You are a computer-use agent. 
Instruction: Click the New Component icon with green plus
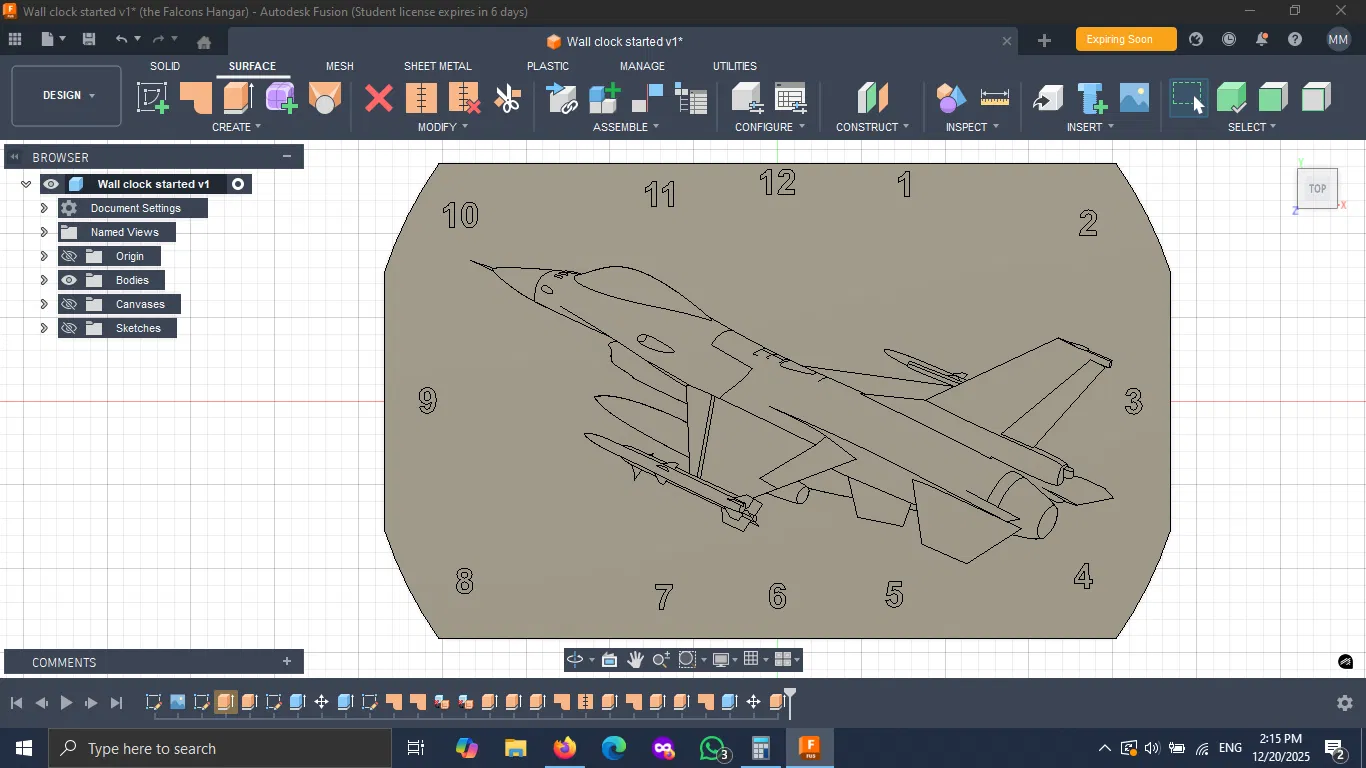pyautogui.click(x=604, y=98)
